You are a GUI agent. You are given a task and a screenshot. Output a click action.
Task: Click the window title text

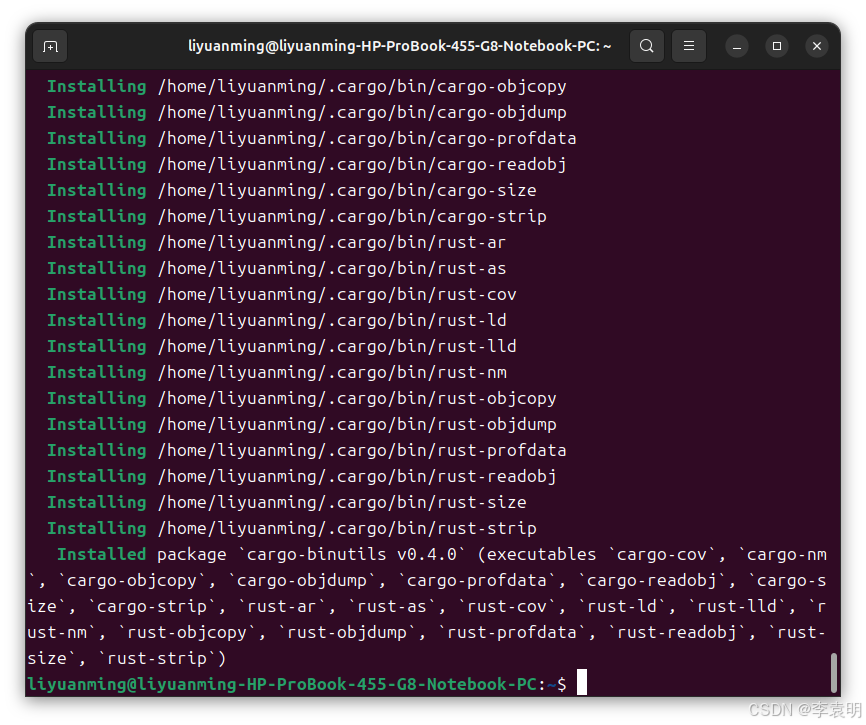(399, 46)
